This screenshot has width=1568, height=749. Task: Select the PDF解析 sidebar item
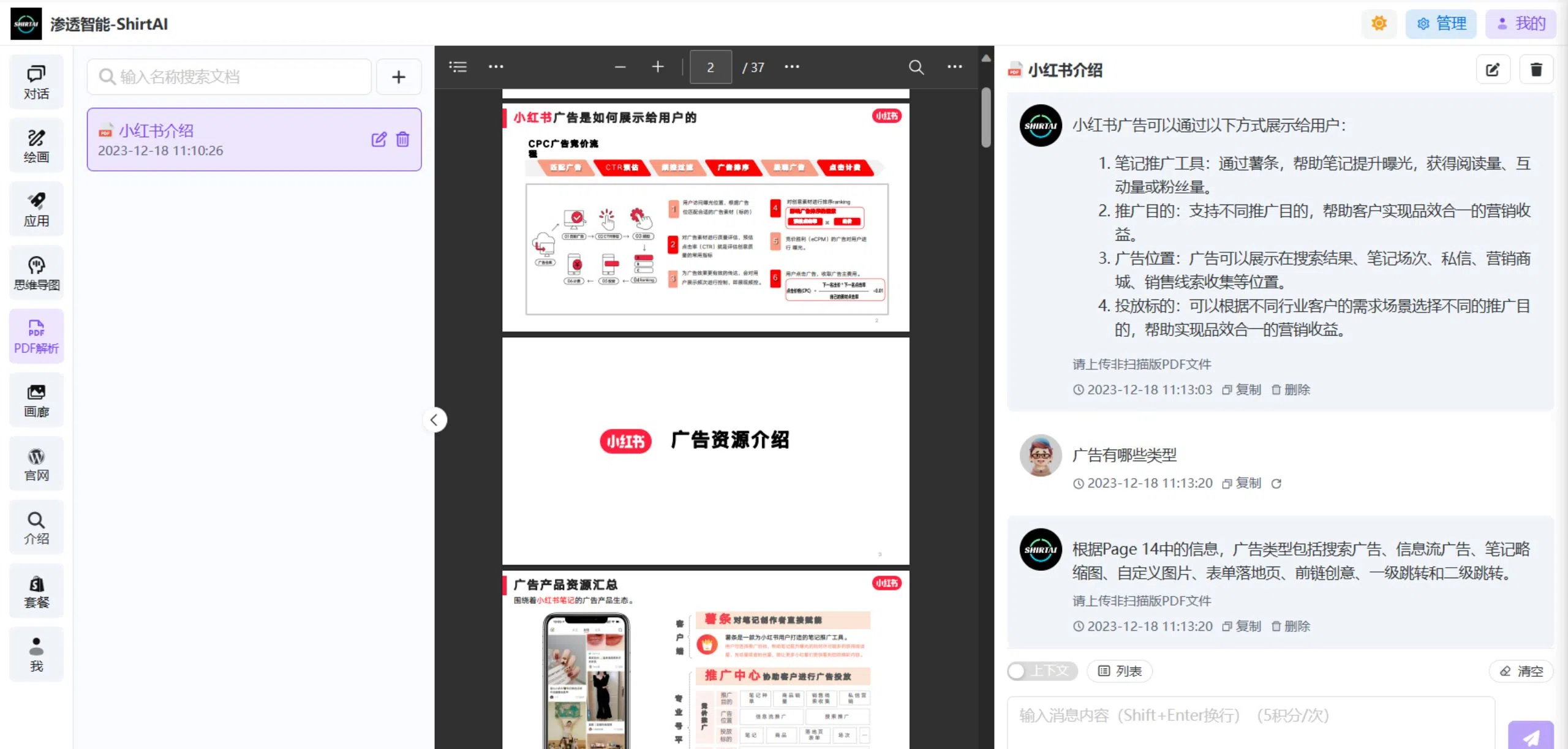pyautogui.click(x=36, y=337)
